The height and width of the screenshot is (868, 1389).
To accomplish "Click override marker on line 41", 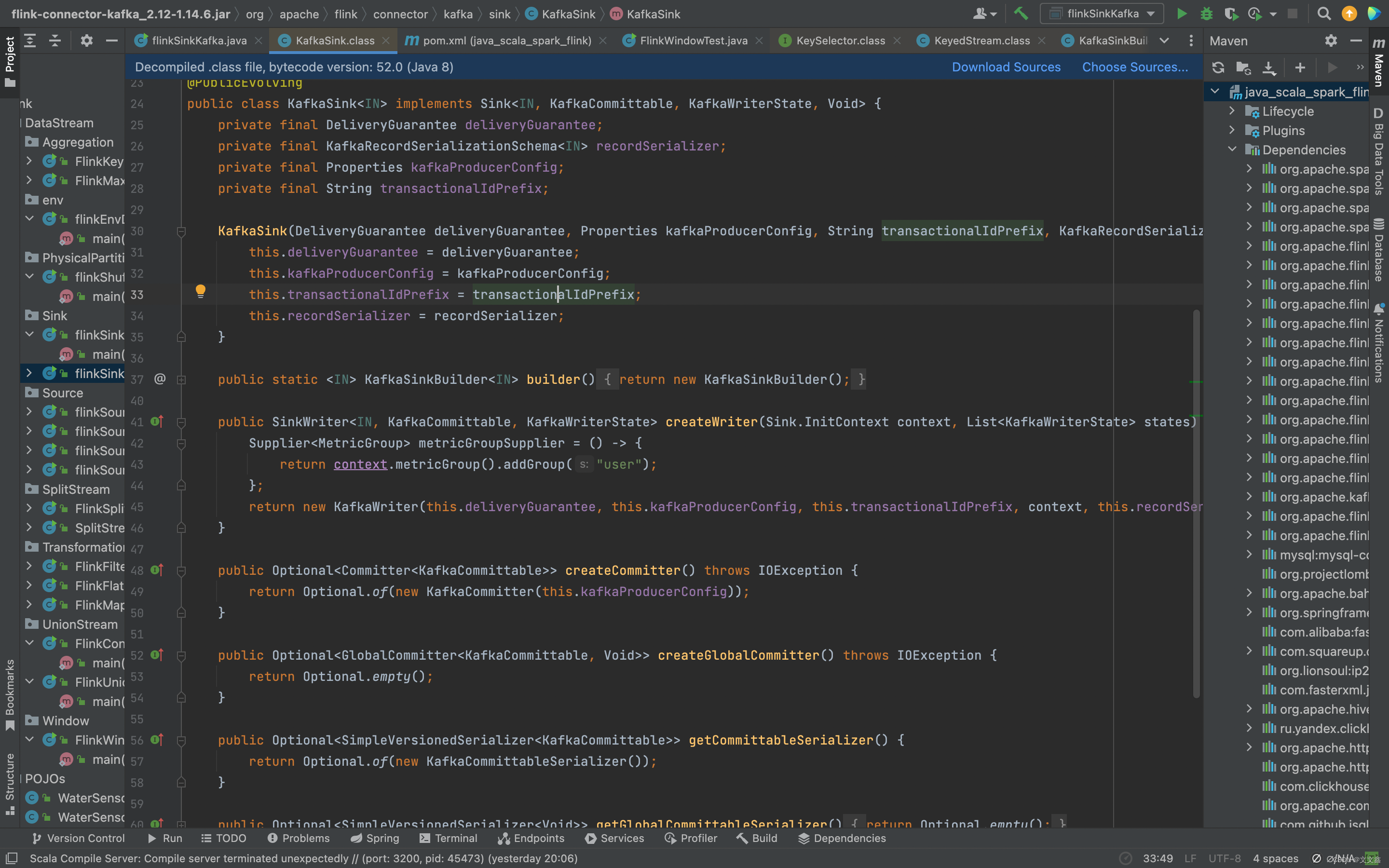I will coord(157,422).
